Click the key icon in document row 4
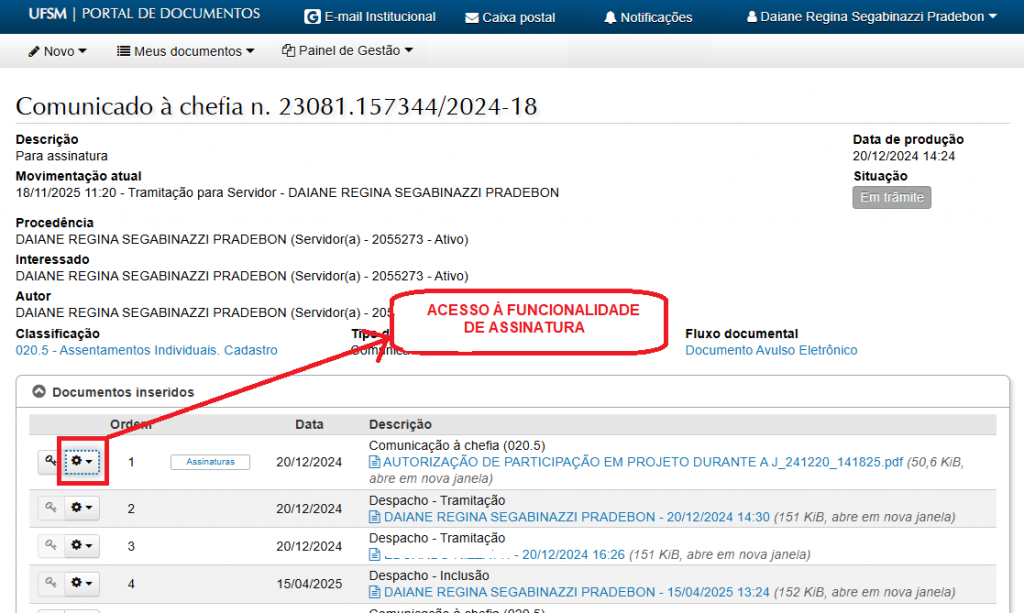 pos(50,582)
